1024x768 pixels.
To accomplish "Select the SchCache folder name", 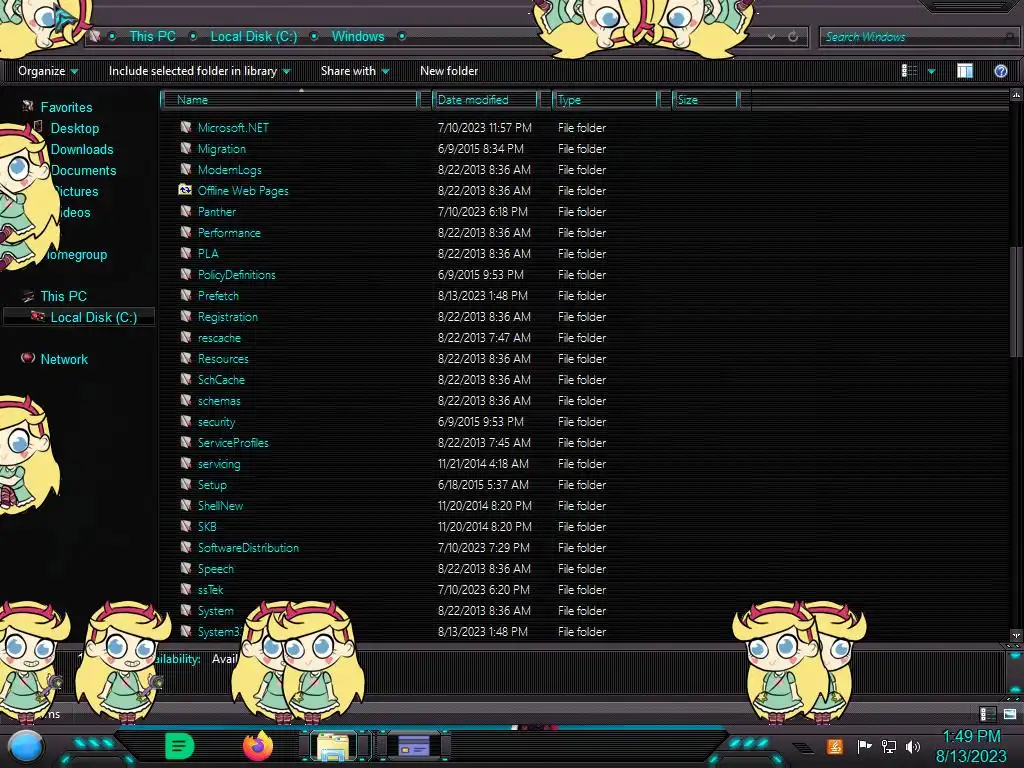I will (x=221, y=379).
